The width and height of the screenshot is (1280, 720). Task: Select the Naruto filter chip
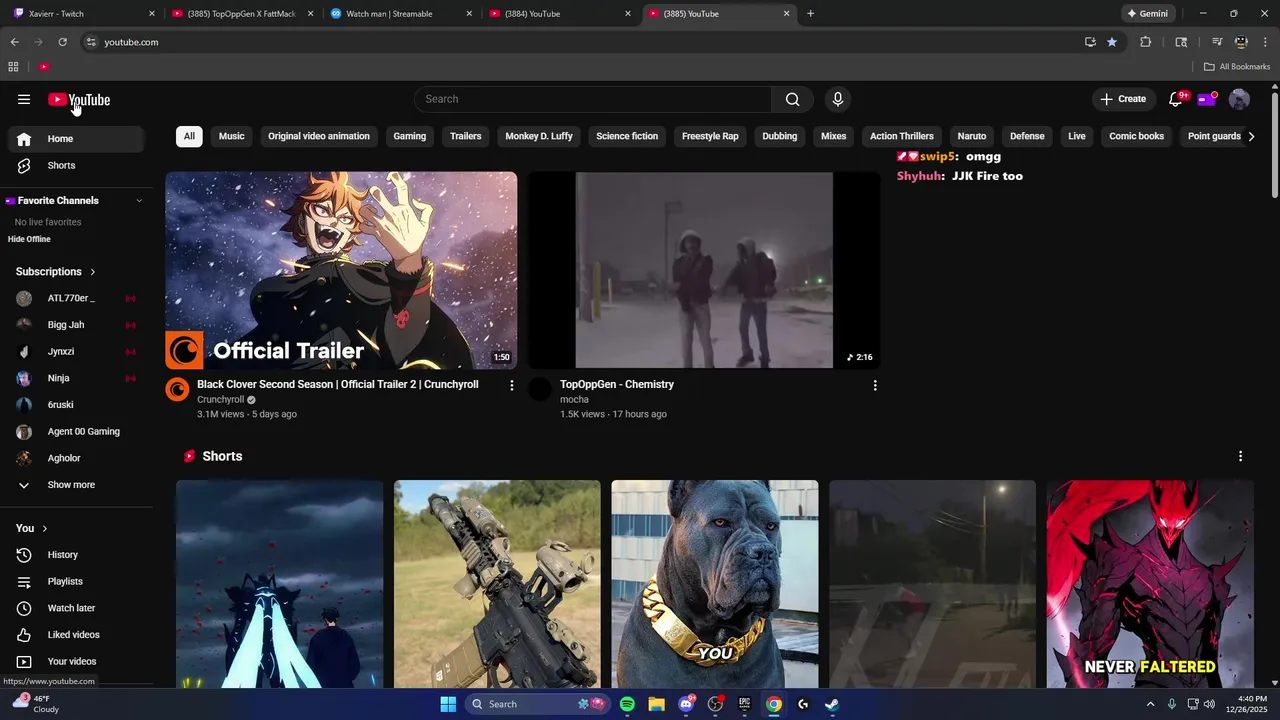[972, 136]
